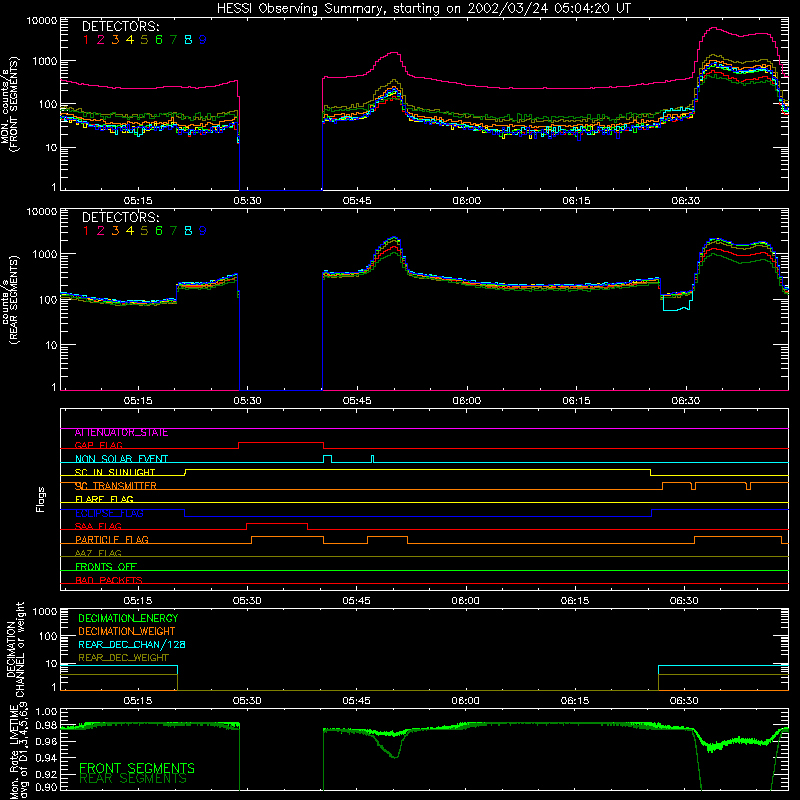Click the dim REAR SEGMENTS livetime legend label
800x800 pixels.
tap(133, 779)
